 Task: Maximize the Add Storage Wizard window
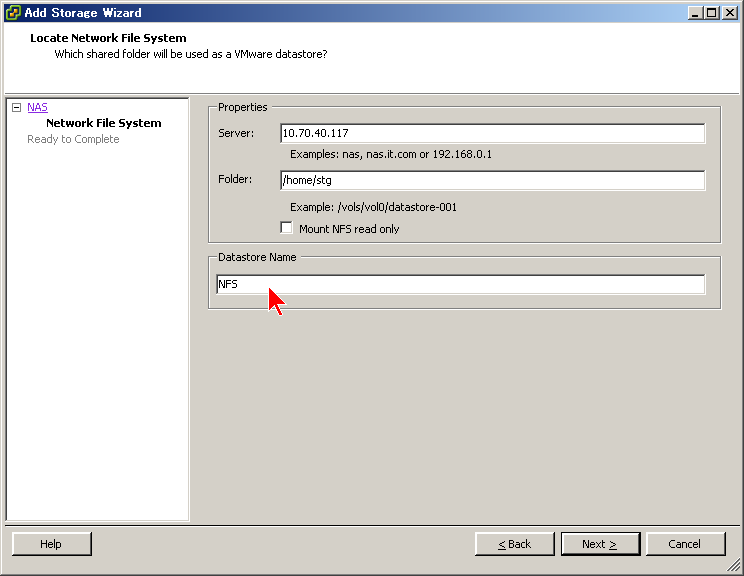click(x=712, y=13)
